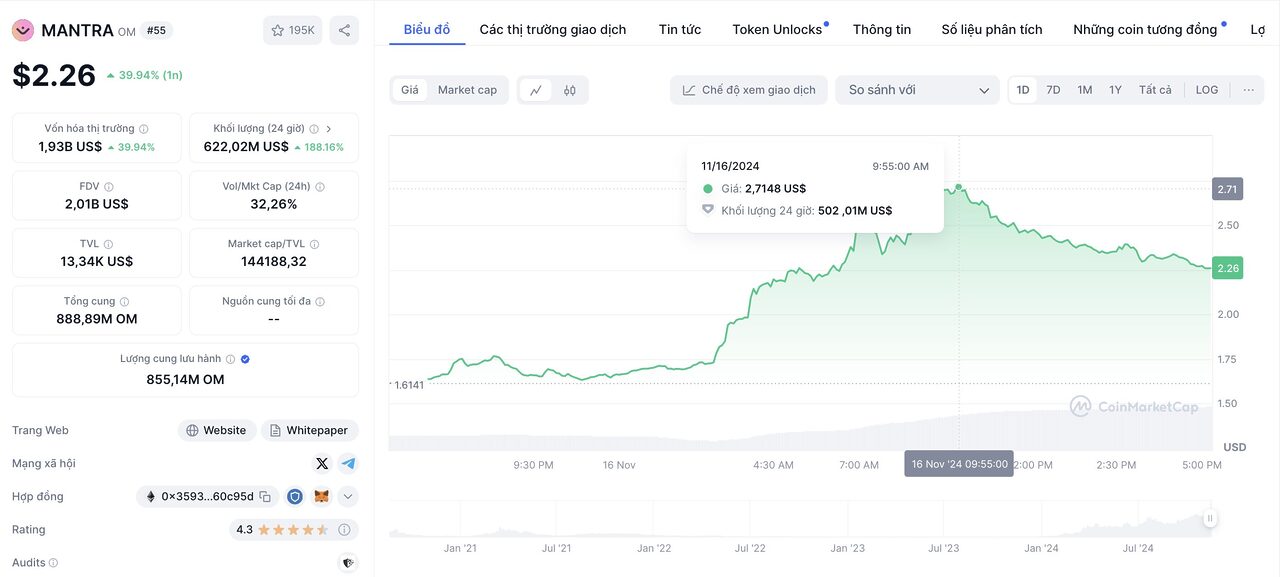This screenshot has width=1280, height=577.
Task: Set chart range to 1Y
Action: pos(1115,90)
